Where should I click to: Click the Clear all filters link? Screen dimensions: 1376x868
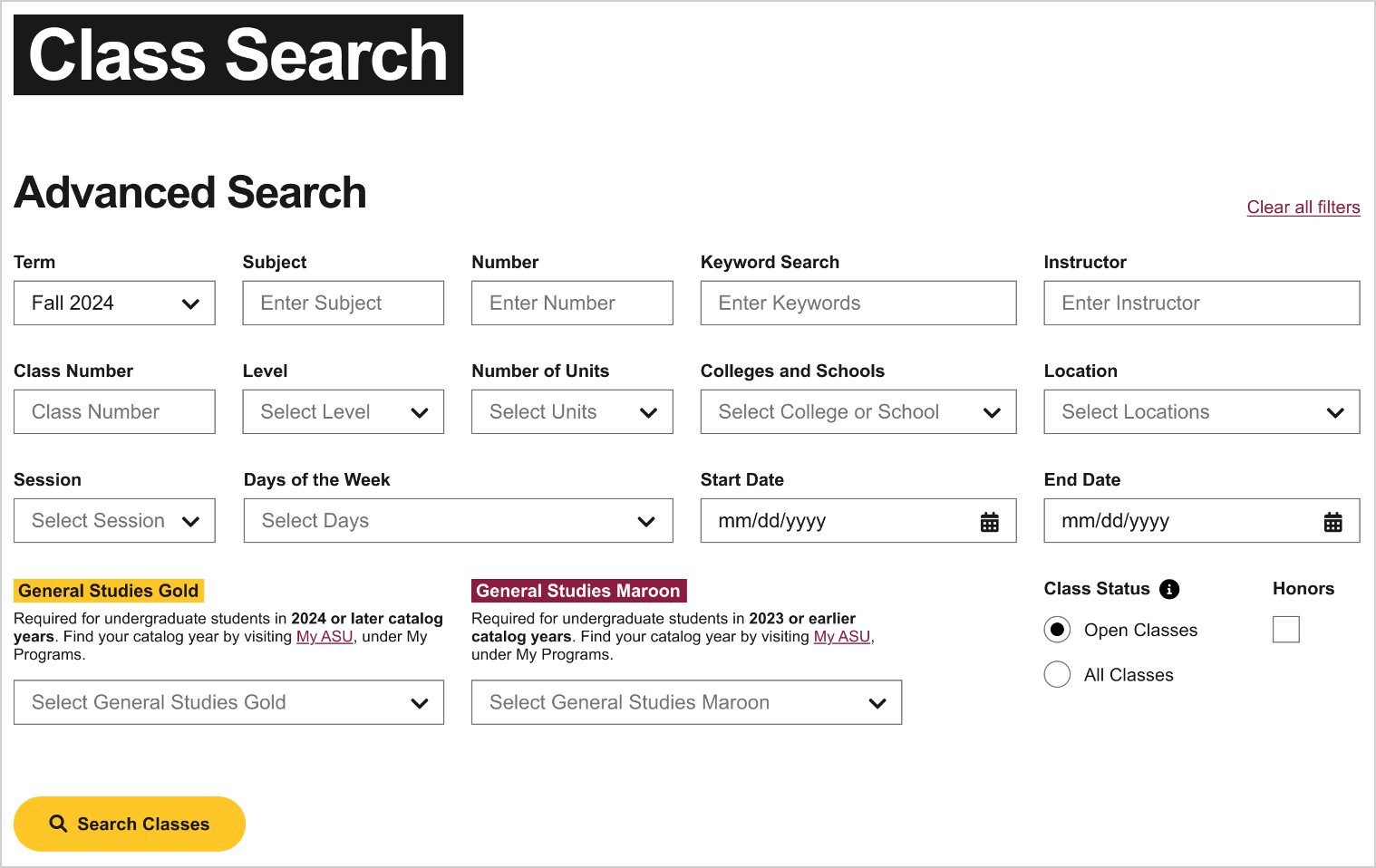tap(1303, 207)
